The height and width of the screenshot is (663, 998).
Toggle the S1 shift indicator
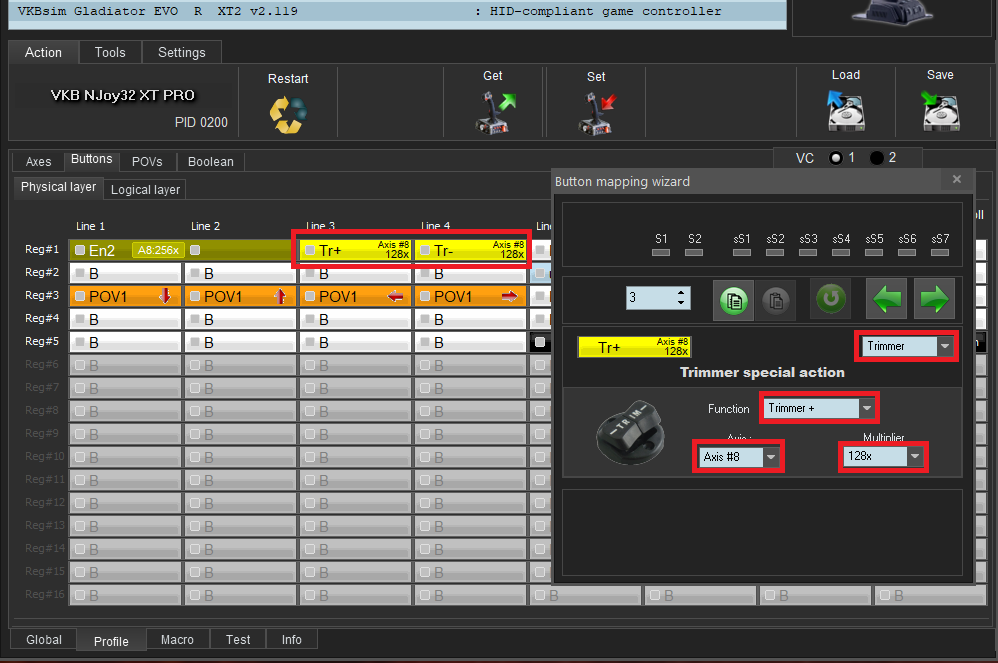pos(661,253)
